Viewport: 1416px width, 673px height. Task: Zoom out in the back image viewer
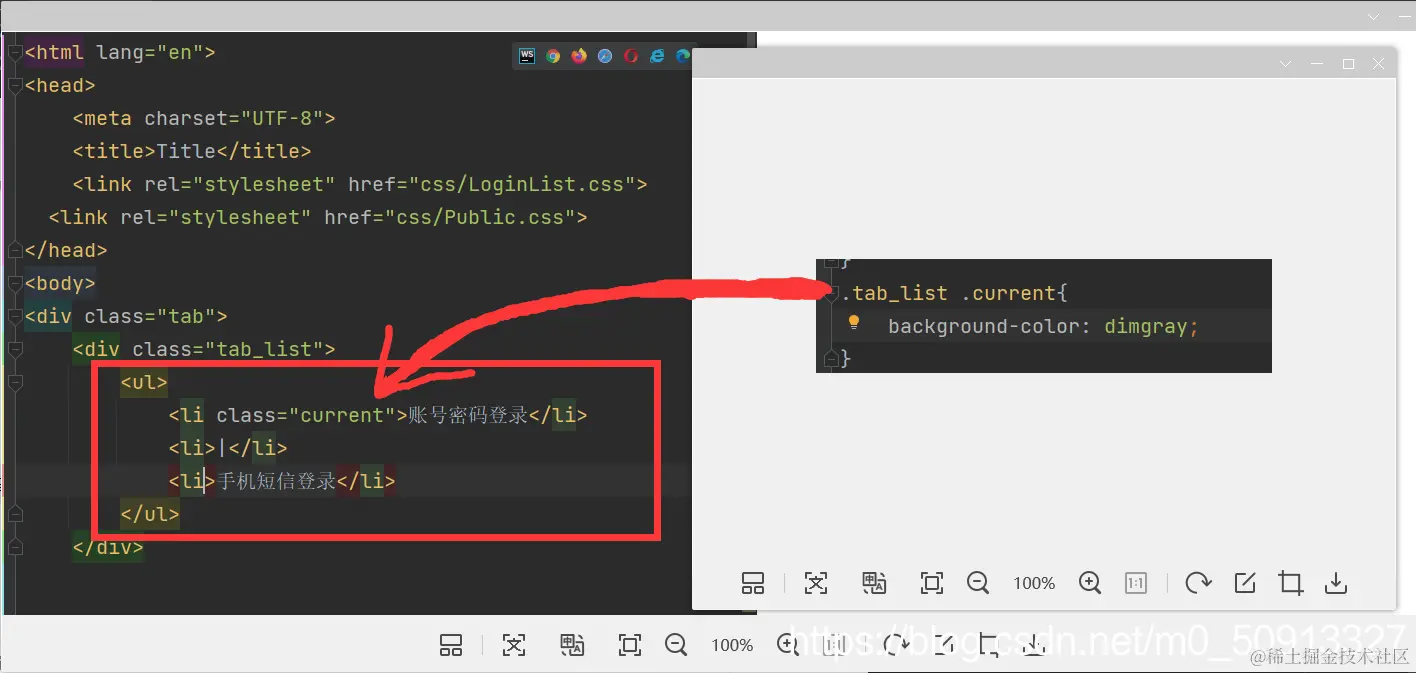coord(676,645)
